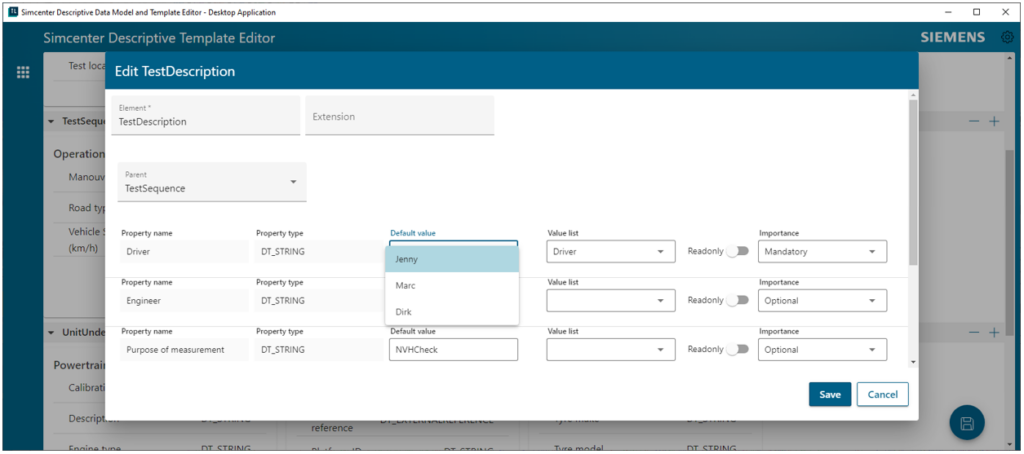Collapse the UnitUnderTest section triangle

point(51,332)
